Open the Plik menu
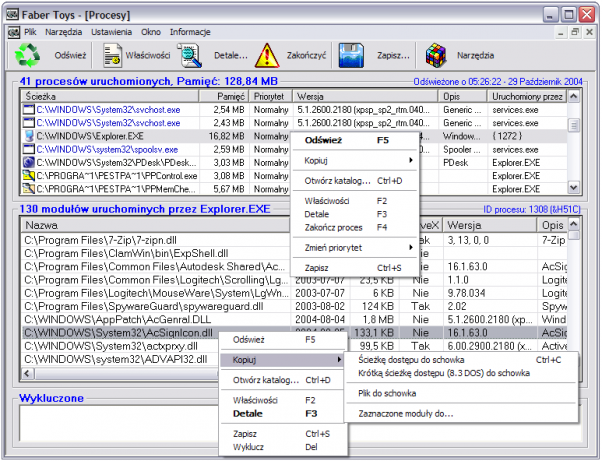 (x=30, y=32)
